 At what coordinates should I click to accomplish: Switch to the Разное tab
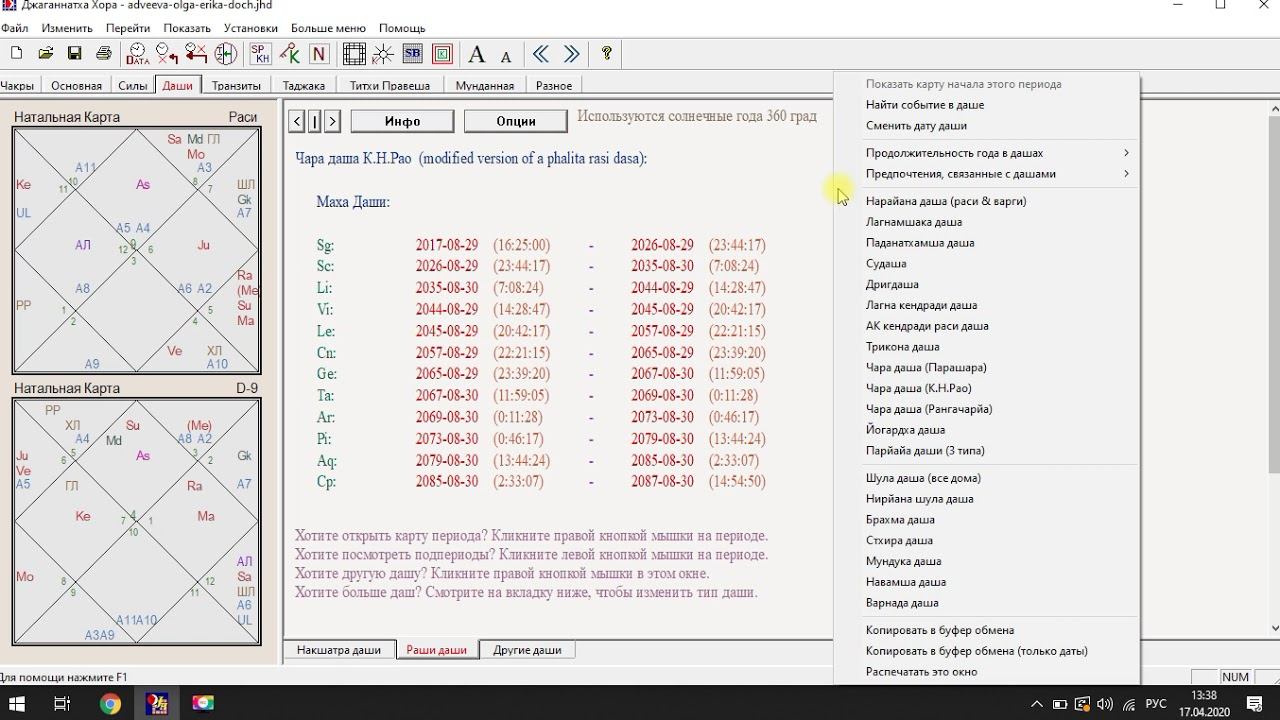pos(554,86)
